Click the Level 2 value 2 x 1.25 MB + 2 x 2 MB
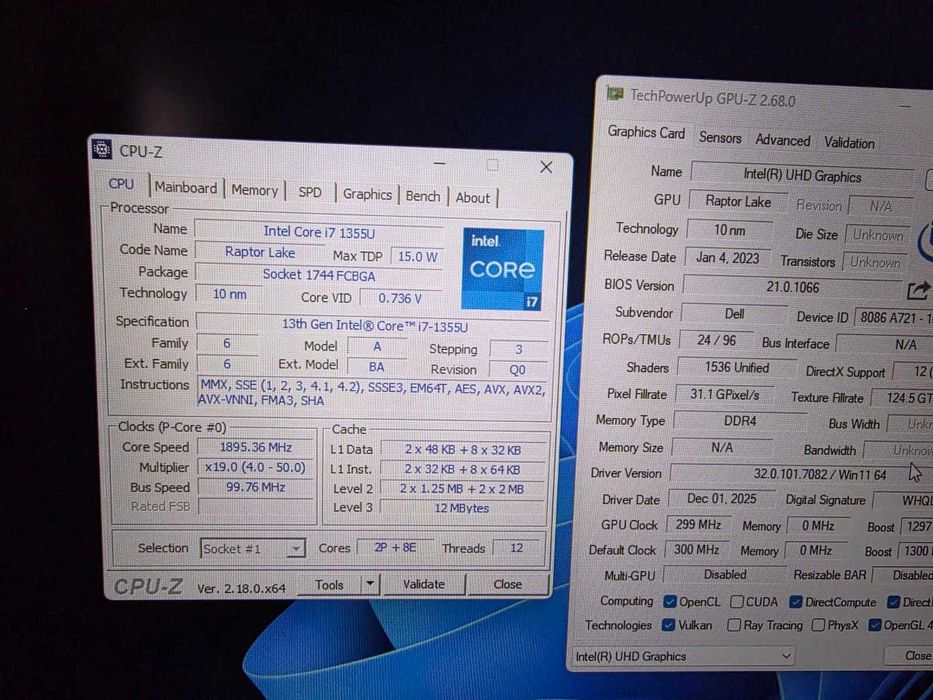933x700 pixels. [462, 489]
